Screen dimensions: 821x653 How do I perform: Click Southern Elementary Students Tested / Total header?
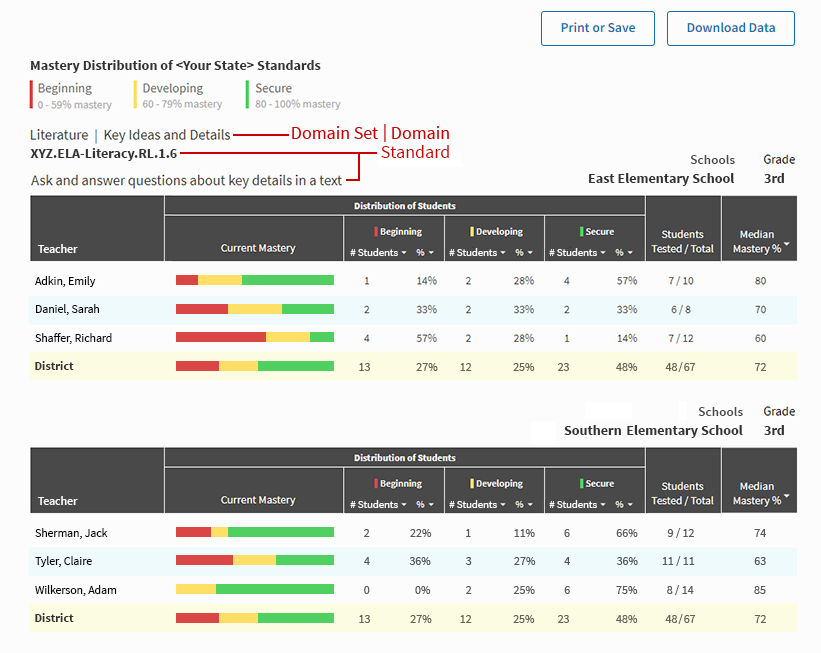pyautogui.click(x=682, y=493)
